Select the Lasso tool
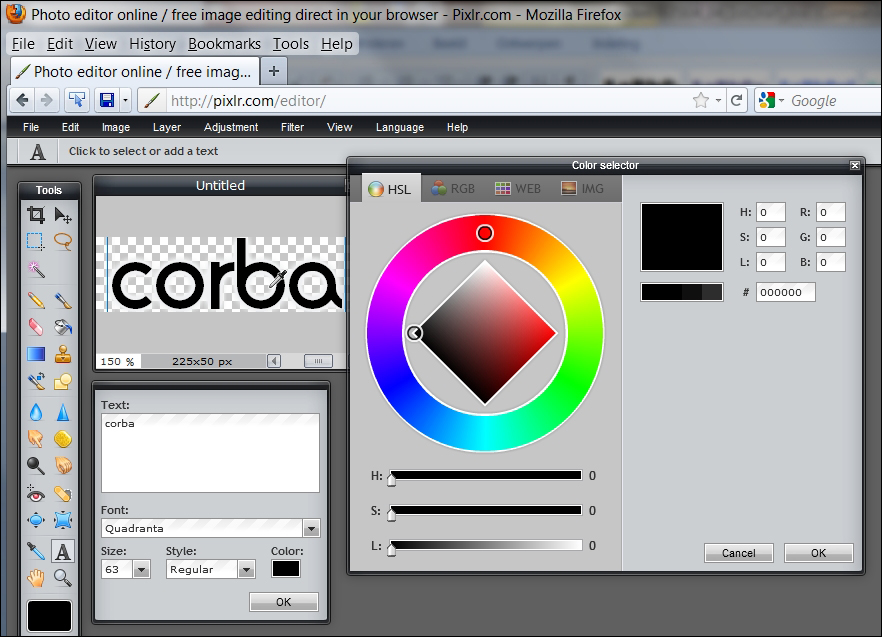This screenshot has width=882, height=637. coord(63,241)
